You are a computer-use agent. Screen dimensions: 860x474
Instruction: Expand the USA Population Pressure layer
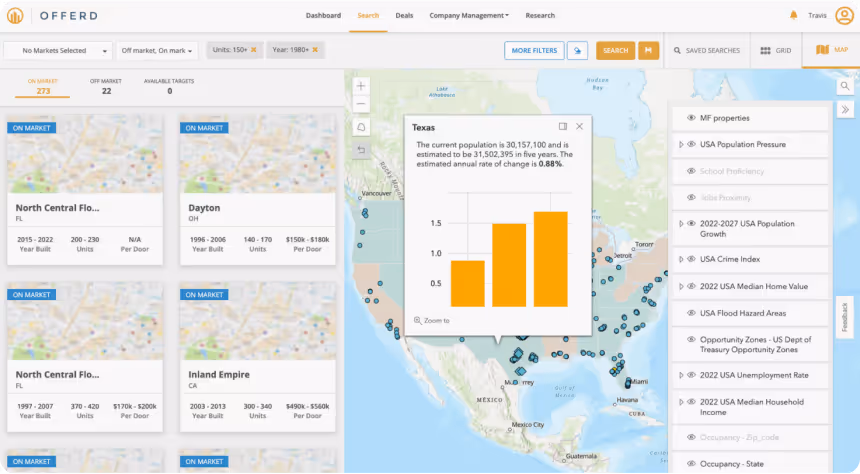(681, 144)
